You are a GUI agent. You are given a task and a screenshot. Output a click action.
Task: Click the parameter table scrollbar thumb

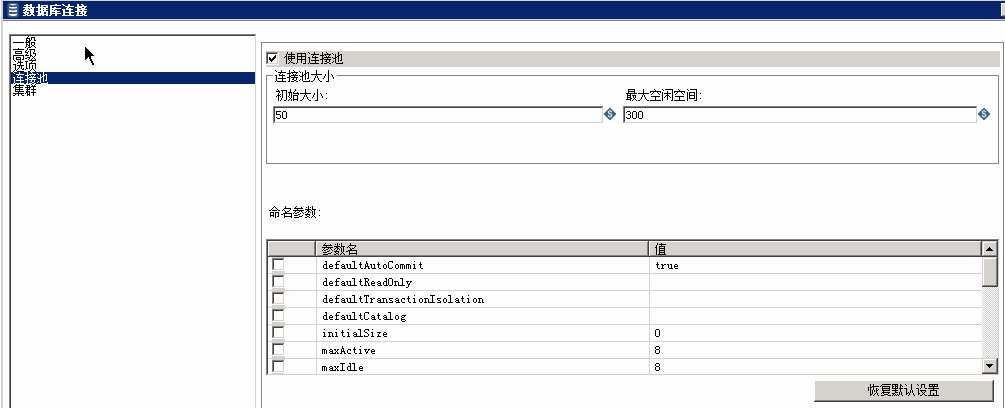990,271
